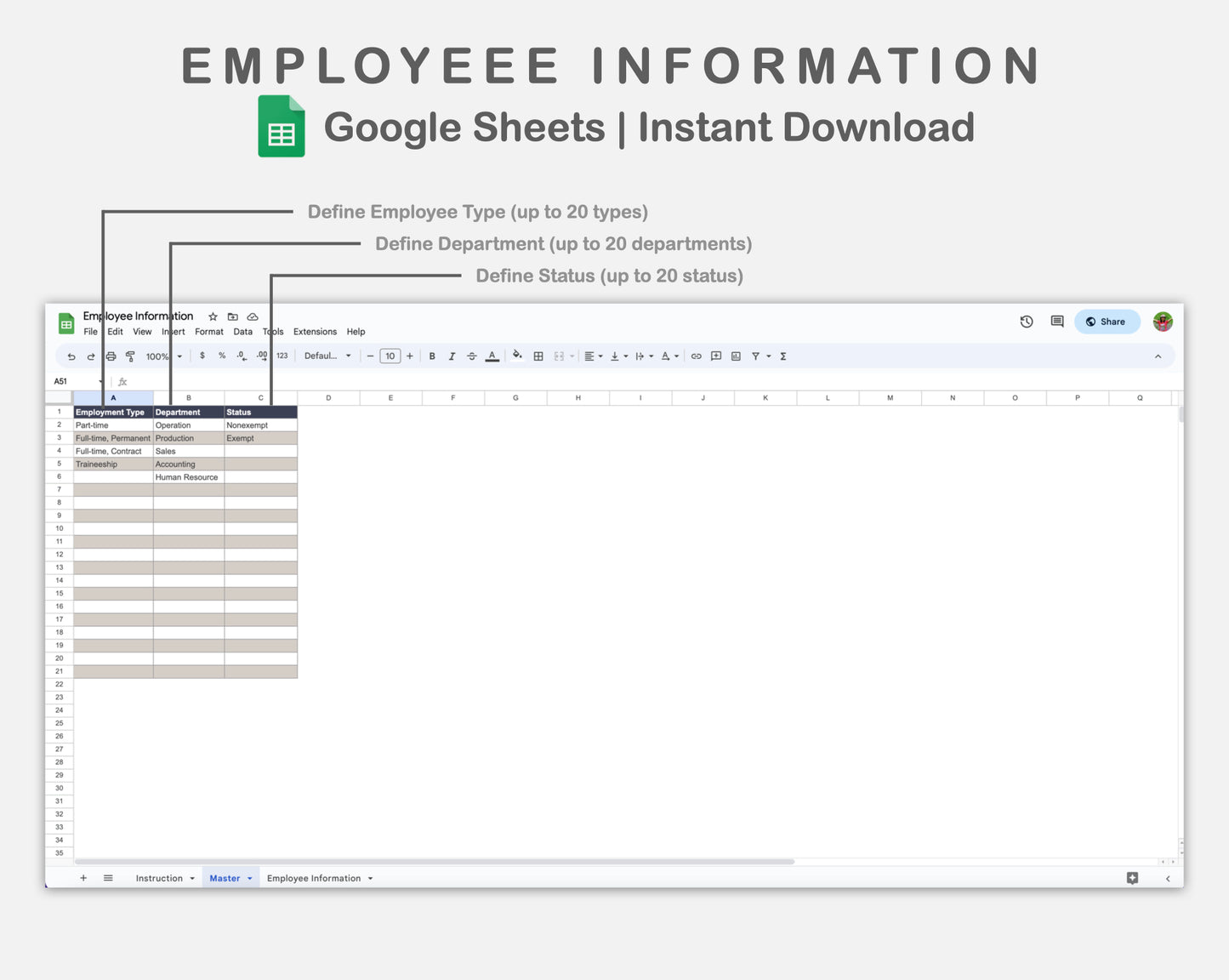Add a new sheet with the plus button
Viewport: 1229px width, 980px height.
tap(83, 878)
